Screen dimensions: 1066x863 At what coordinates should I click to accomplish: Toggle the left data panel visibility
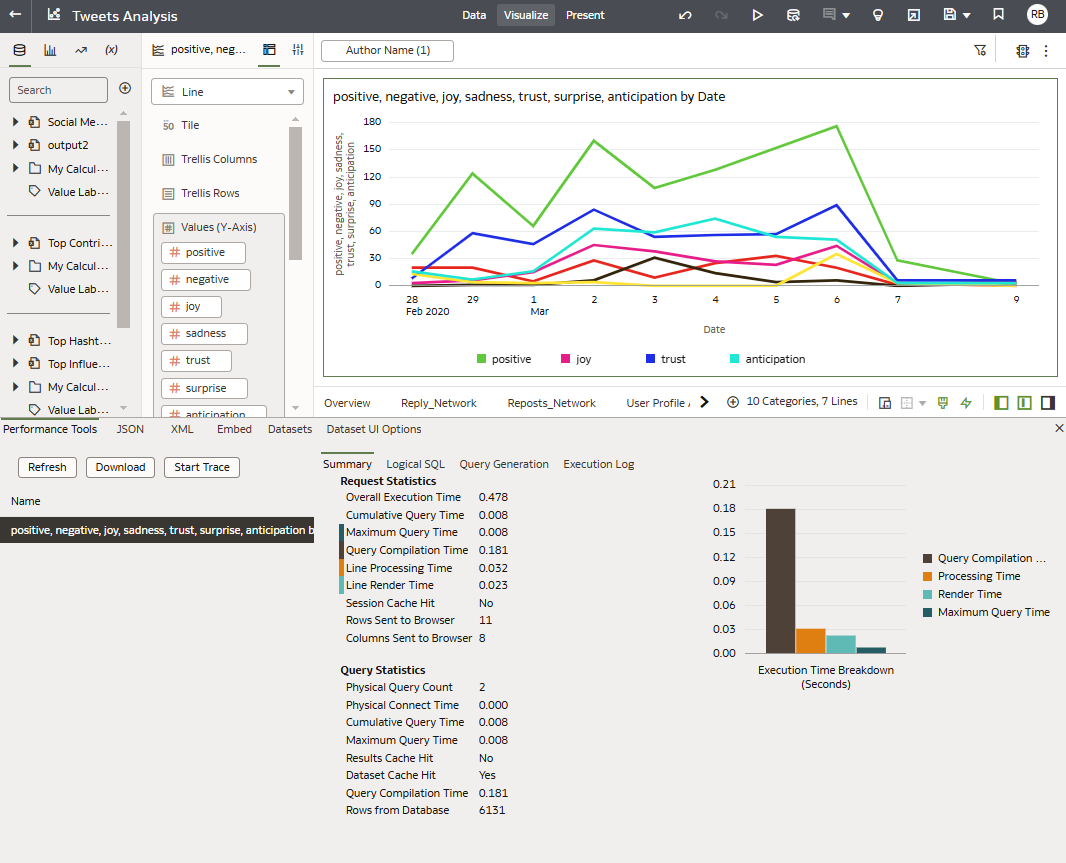(x=1001, y=402)
